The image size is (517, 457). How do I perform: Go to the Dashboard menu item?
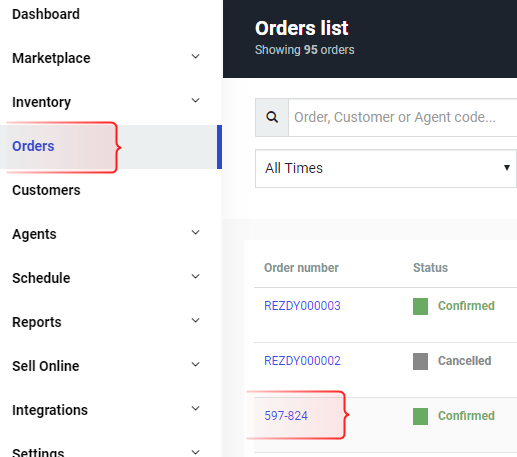(46, 14)
